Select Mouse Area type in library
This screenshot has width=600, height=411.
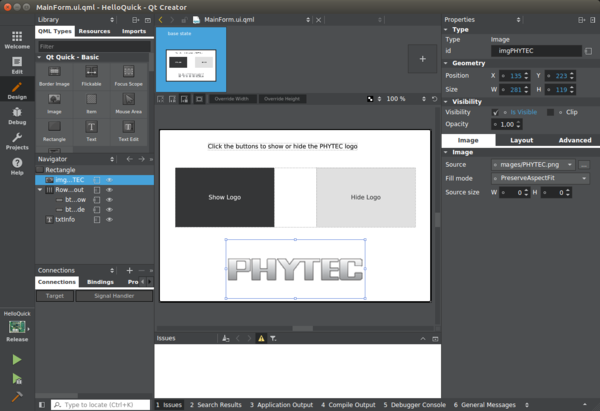point(128,103)
